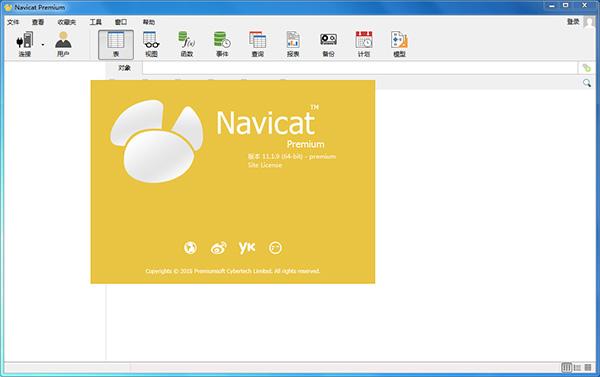The width and height of the screenshot is (600, 377).
Task: Click the Login (登录) link
Action: point(573,22)
